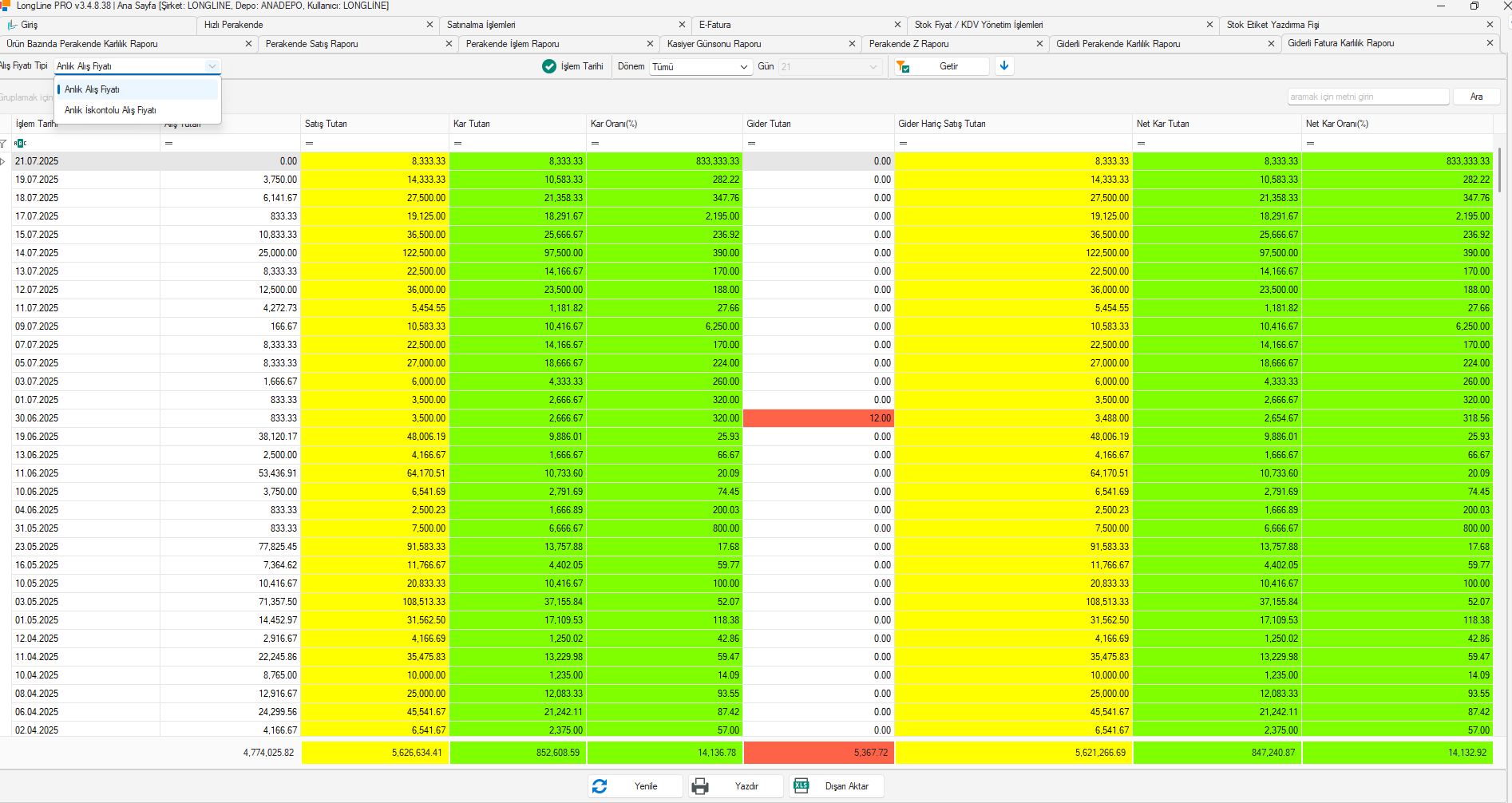Click the Dışarı Aktar XLS icon
The width and height of the screenshot is (1512, 803).
pos(801,786)
